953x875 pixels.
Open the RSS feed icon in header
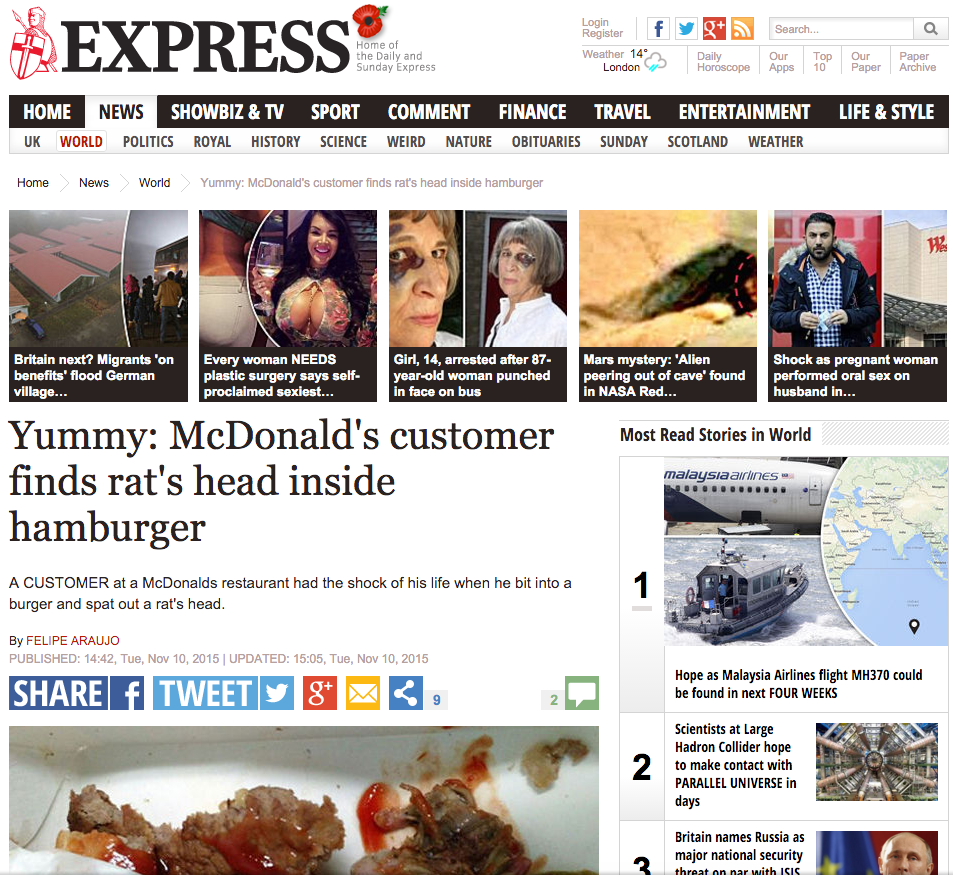(x=742, y=29)
